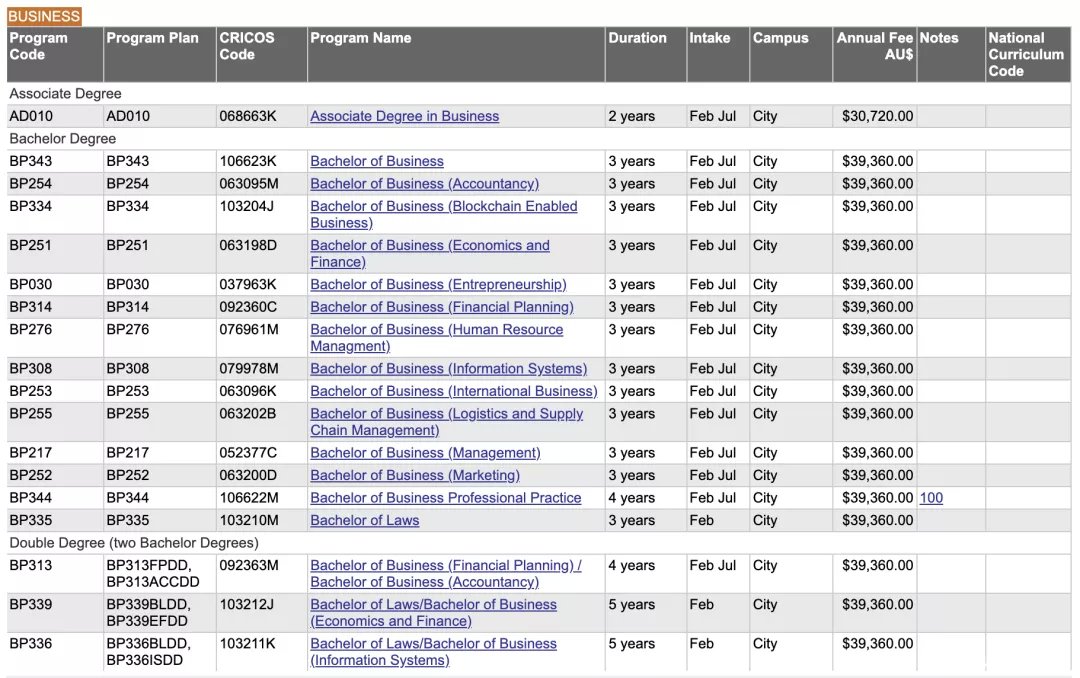Click the 2 years duration for AD010
This screenshot has height=678, width=1080.
(631, 116)
